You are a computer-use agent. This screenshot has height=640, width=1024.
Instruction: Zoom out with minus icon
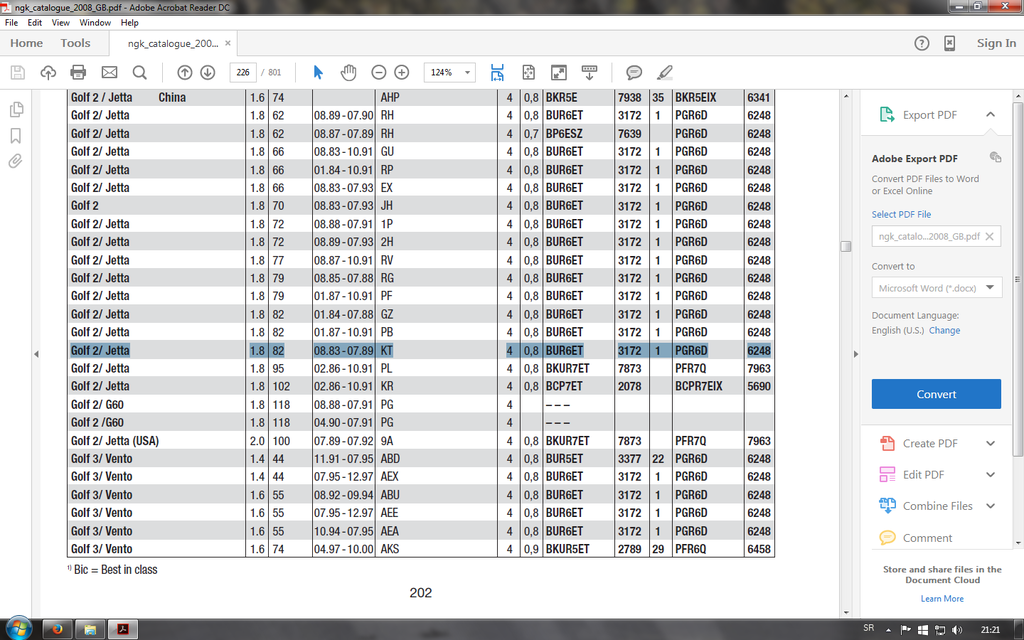pos(379,72)
